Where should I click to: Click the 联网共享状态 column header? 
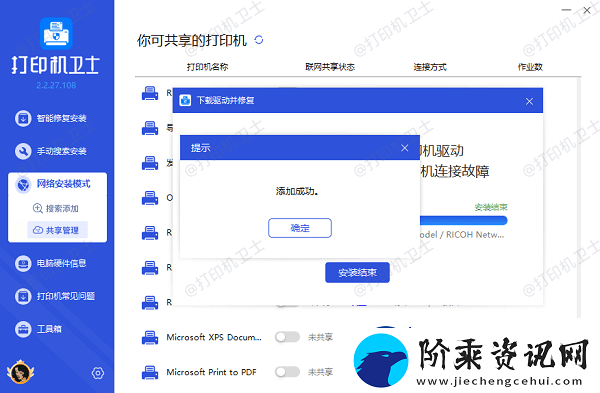coord(330,67)
